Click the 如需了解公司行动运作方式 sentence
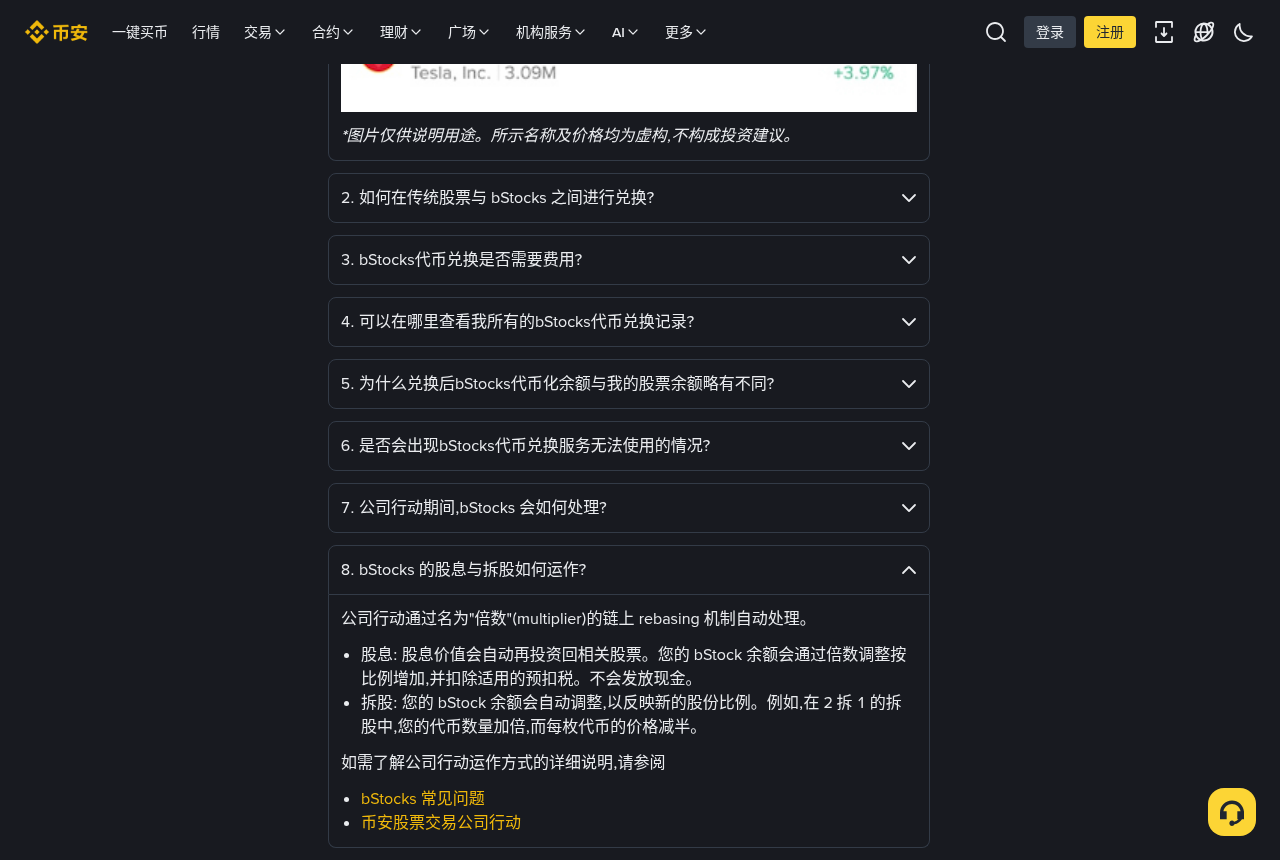Screen dimensions: 1280x860 pos(503,762)
